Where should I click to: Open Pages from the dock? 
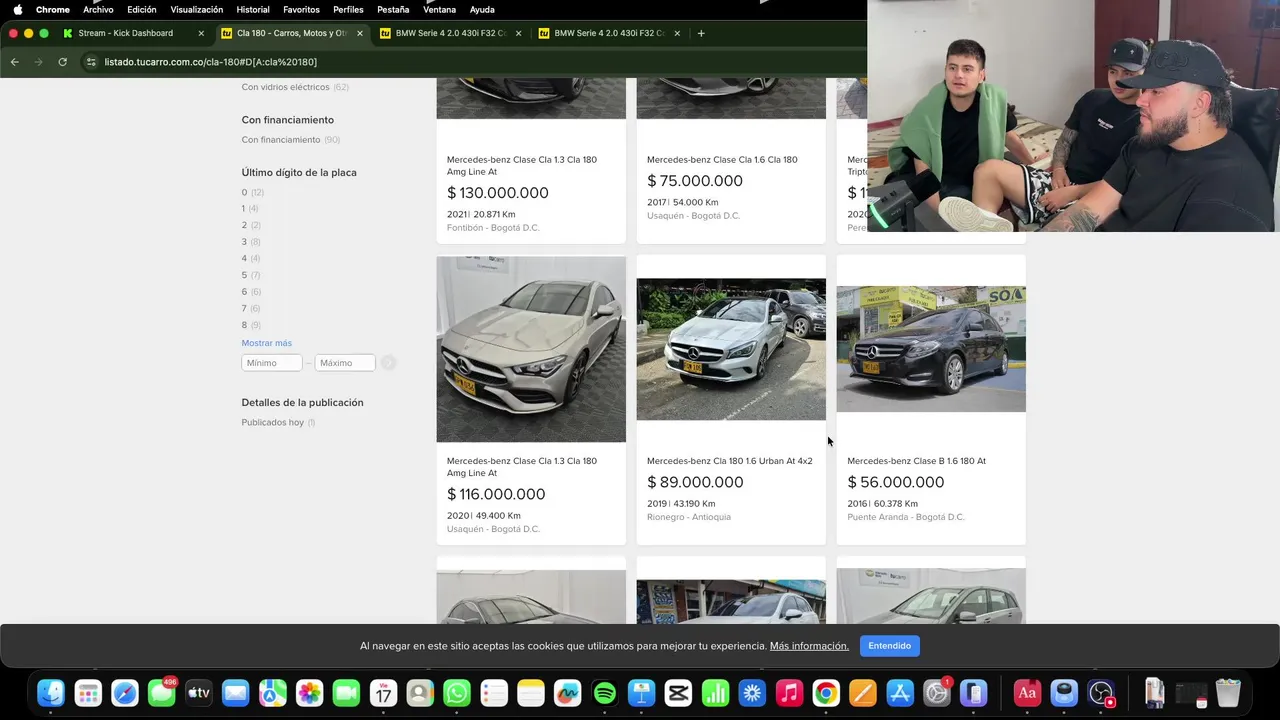tap(863, 693)
